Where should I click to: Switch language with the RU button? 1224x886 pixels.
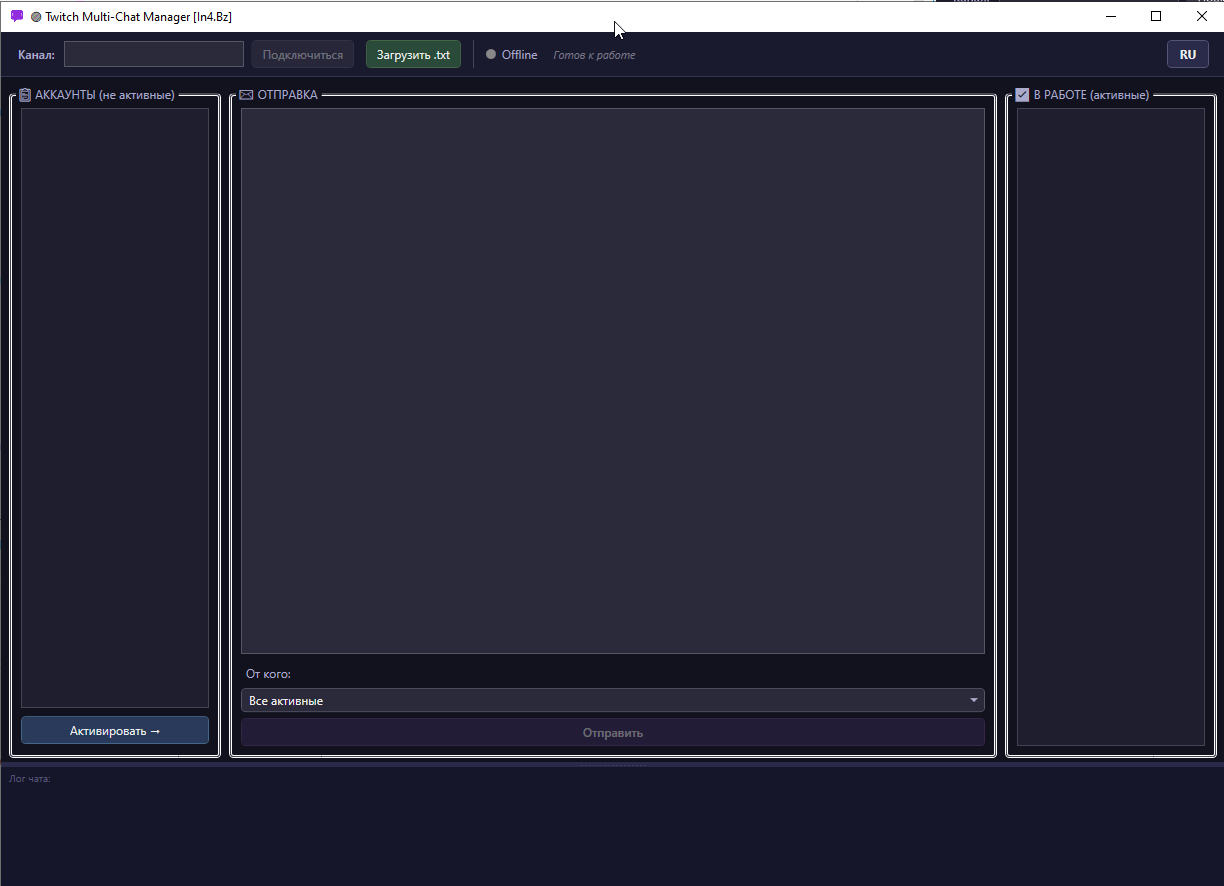[1187, 55]
